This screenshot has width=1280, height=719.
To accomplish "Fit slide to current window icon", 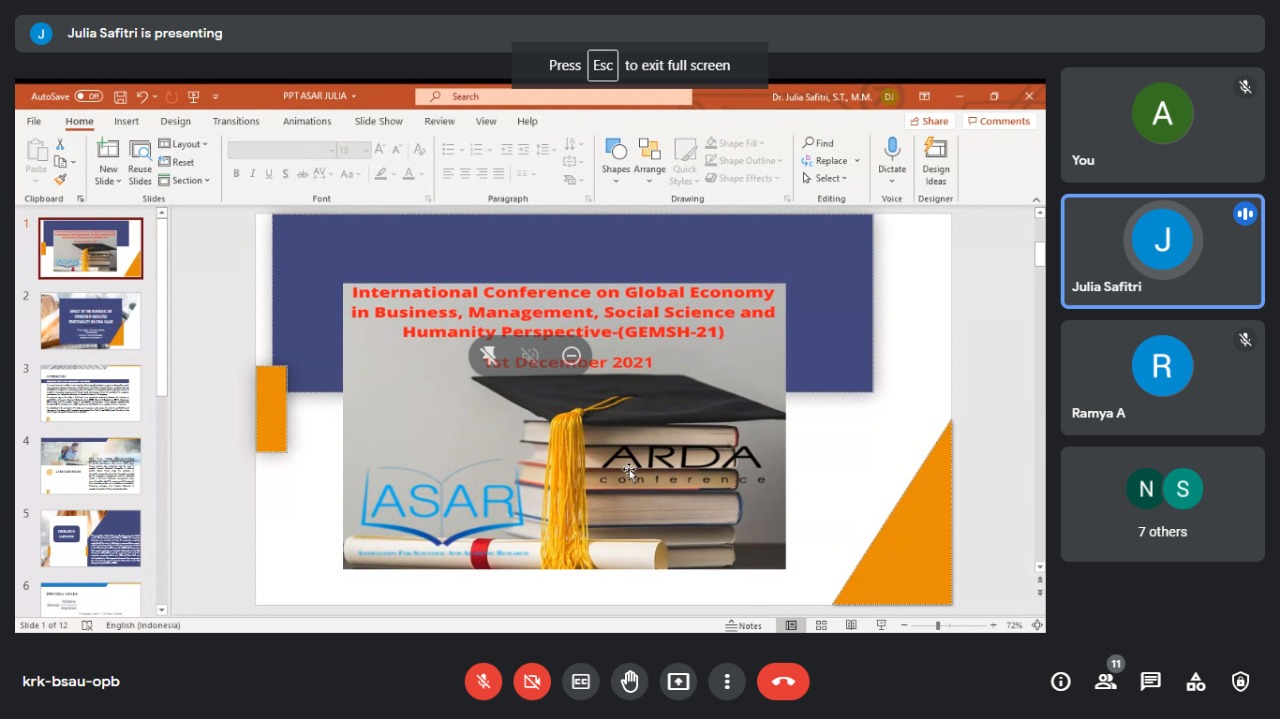I will pyautogui.click(x=1037, y=626).
